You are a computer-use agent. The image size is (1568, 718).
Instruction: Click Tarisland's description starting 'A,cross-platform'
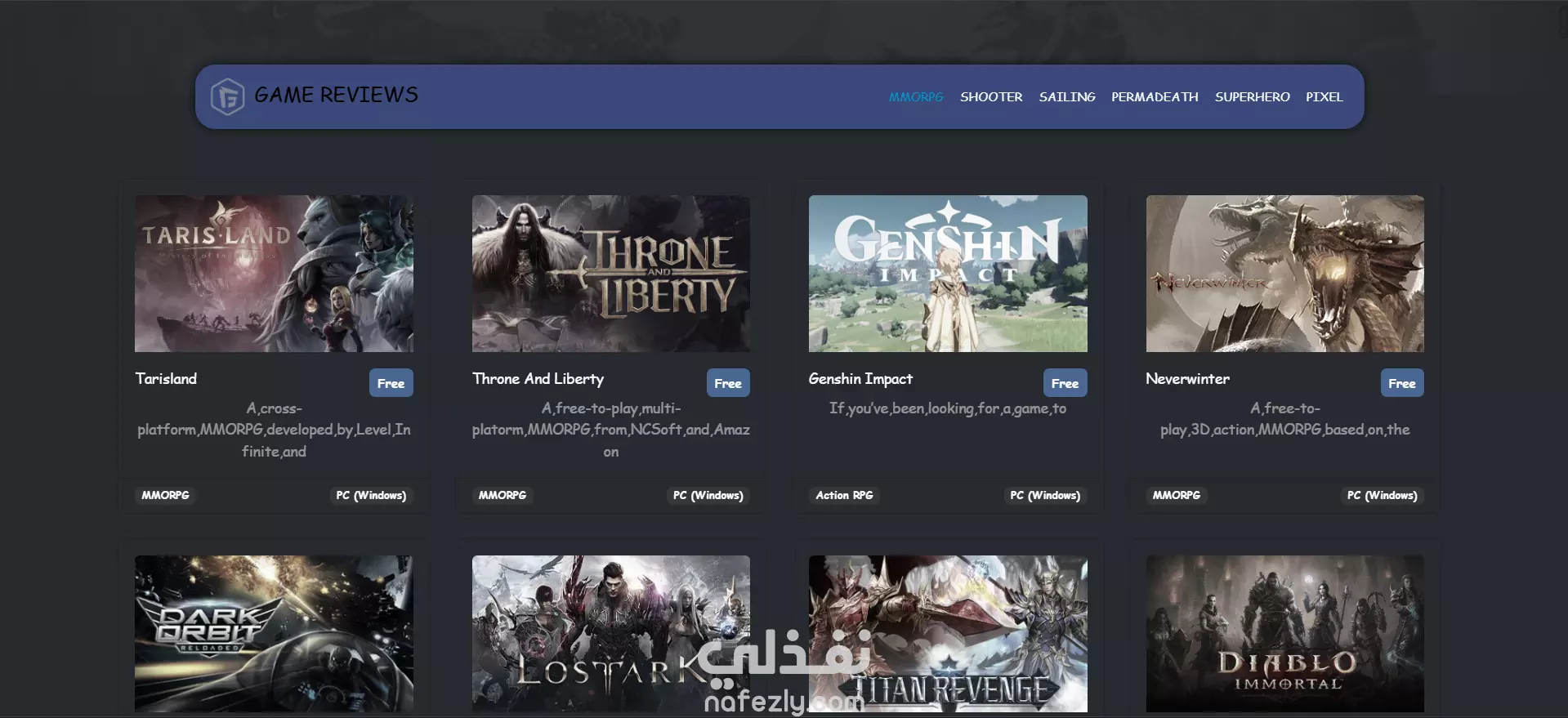(274, 430)
